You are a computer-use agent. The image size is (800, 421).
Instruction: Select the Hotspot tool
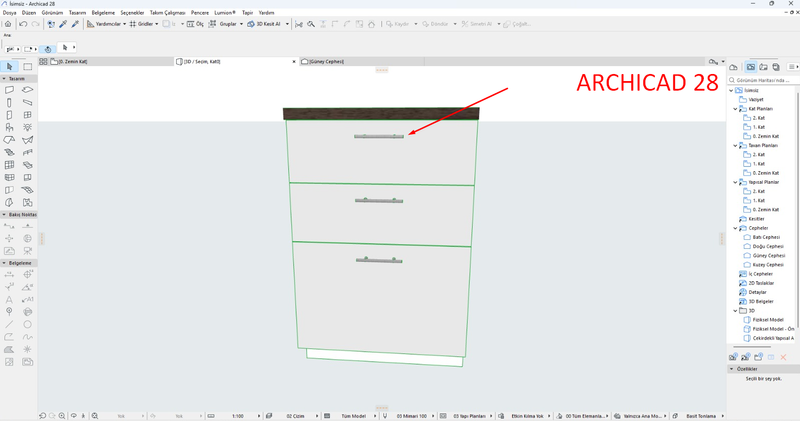tap(28, 350)
